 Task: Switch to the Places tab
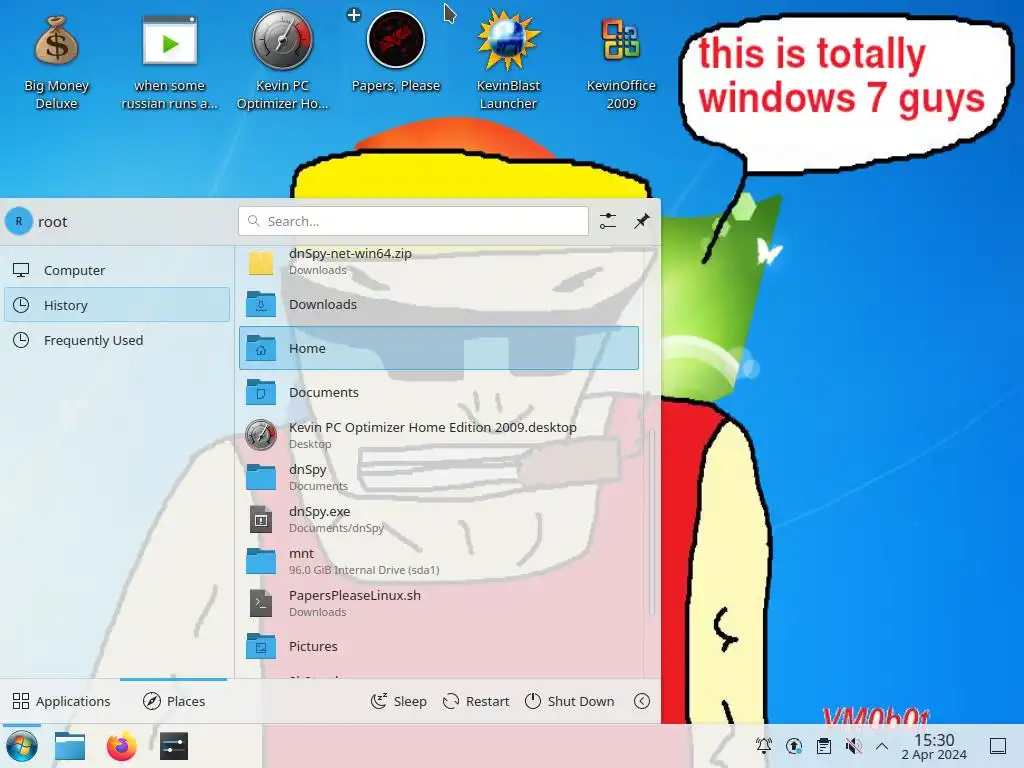[174, 701]
